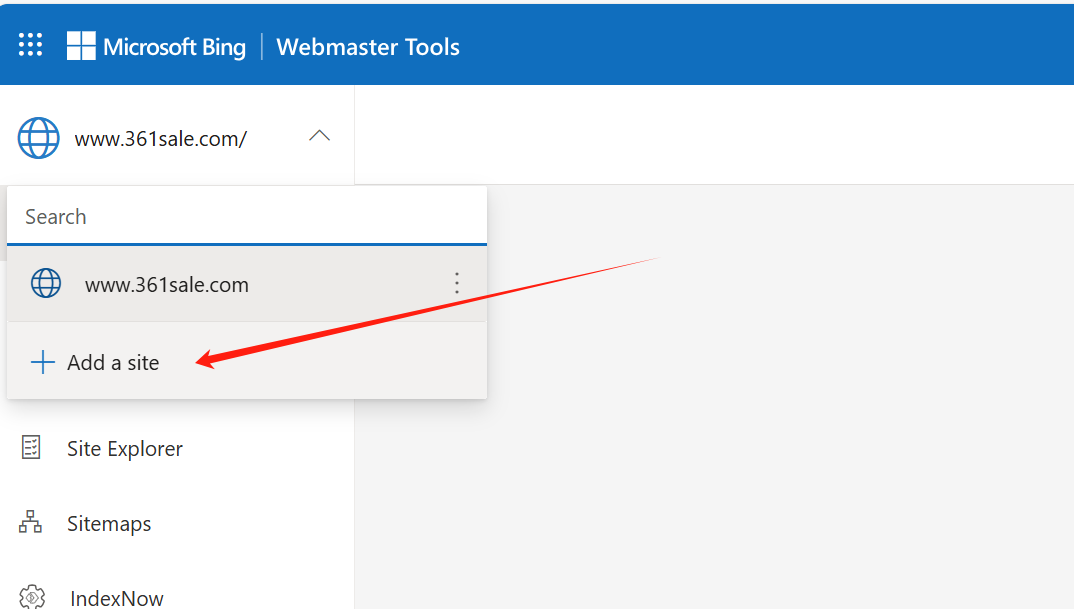1074x609 pixels.
Task: Click the Webmaster Tools header title
Action: click(368, 47)
